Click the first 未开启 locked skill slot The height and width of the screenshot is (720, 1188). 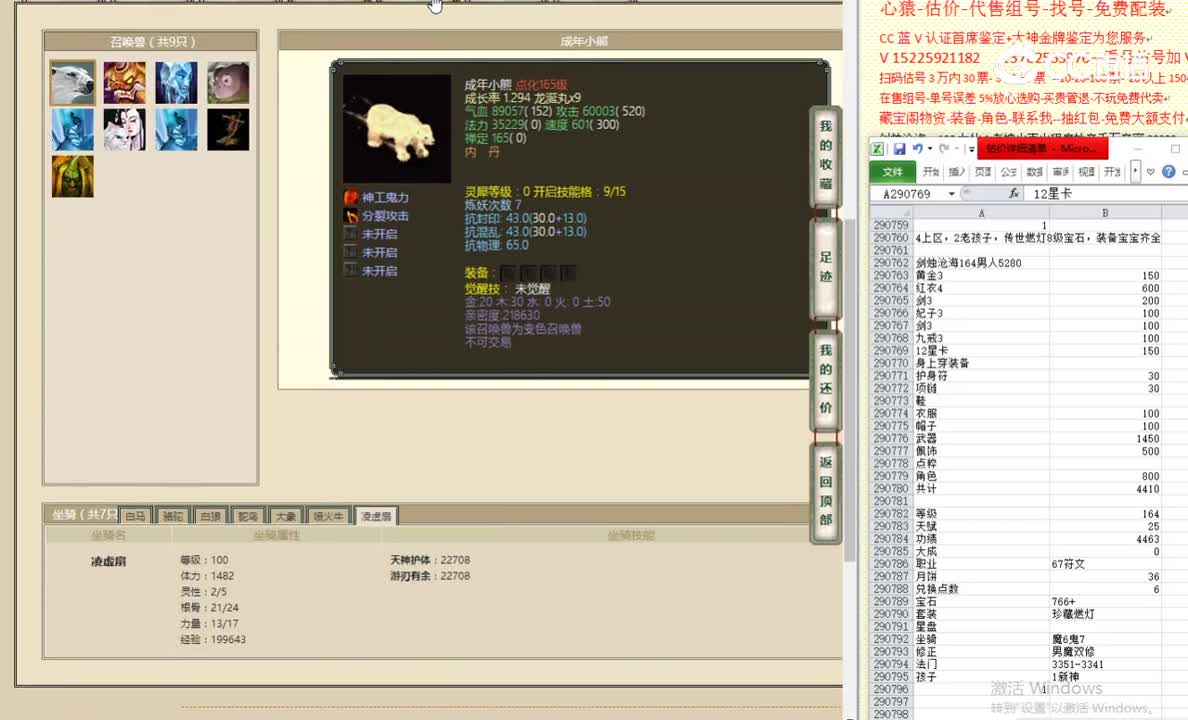click(x=351, y=233)
